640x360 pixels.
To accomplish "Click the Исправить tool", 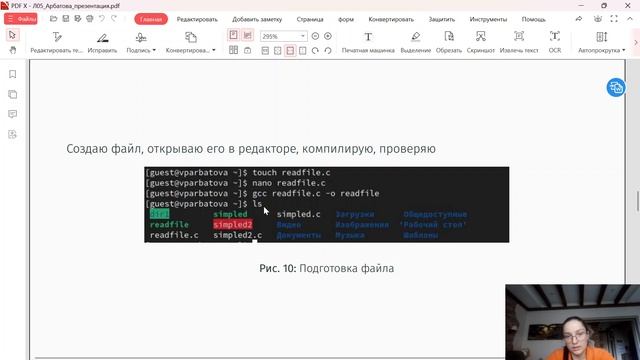I will pyautogui.click(x=102, y=42).
